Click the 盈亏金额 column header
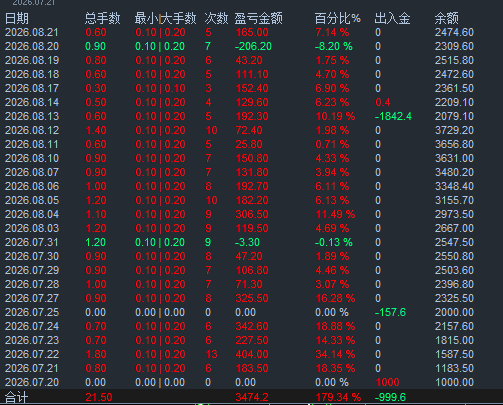 259,18
